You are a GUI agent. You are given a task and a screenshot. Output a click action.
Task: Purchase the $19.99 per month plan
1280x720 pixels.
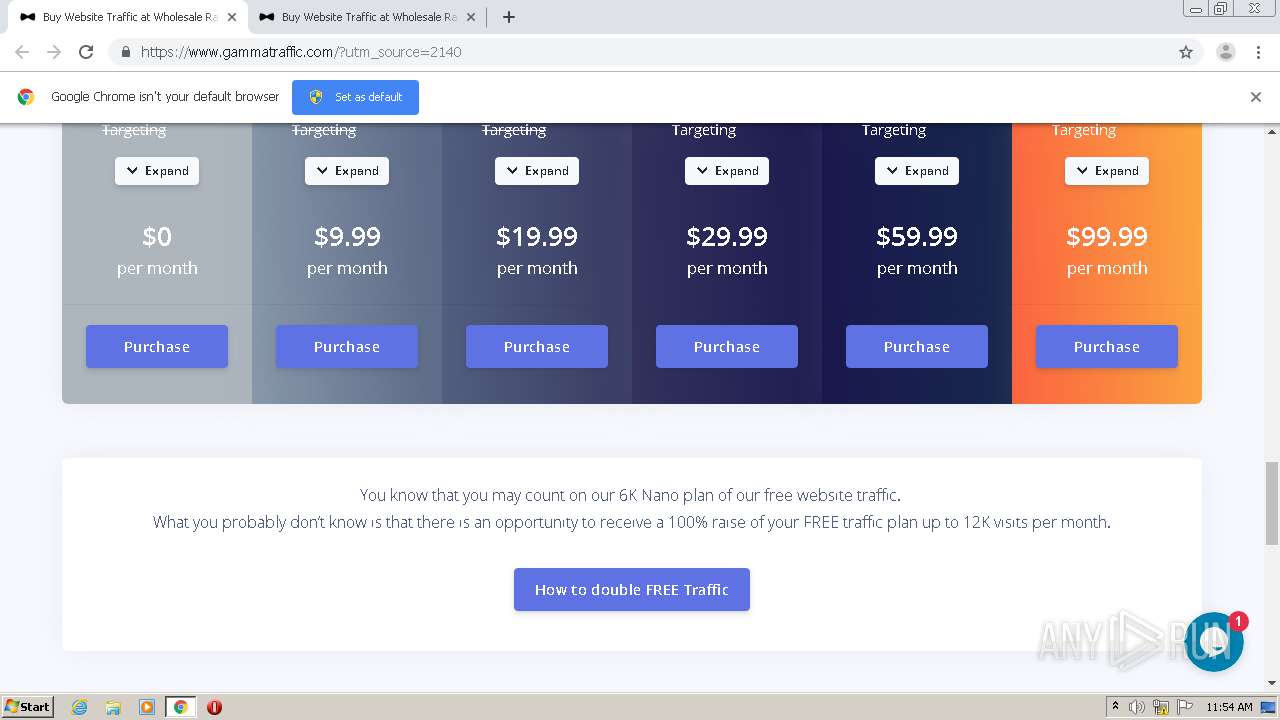[x=537, y=346]
